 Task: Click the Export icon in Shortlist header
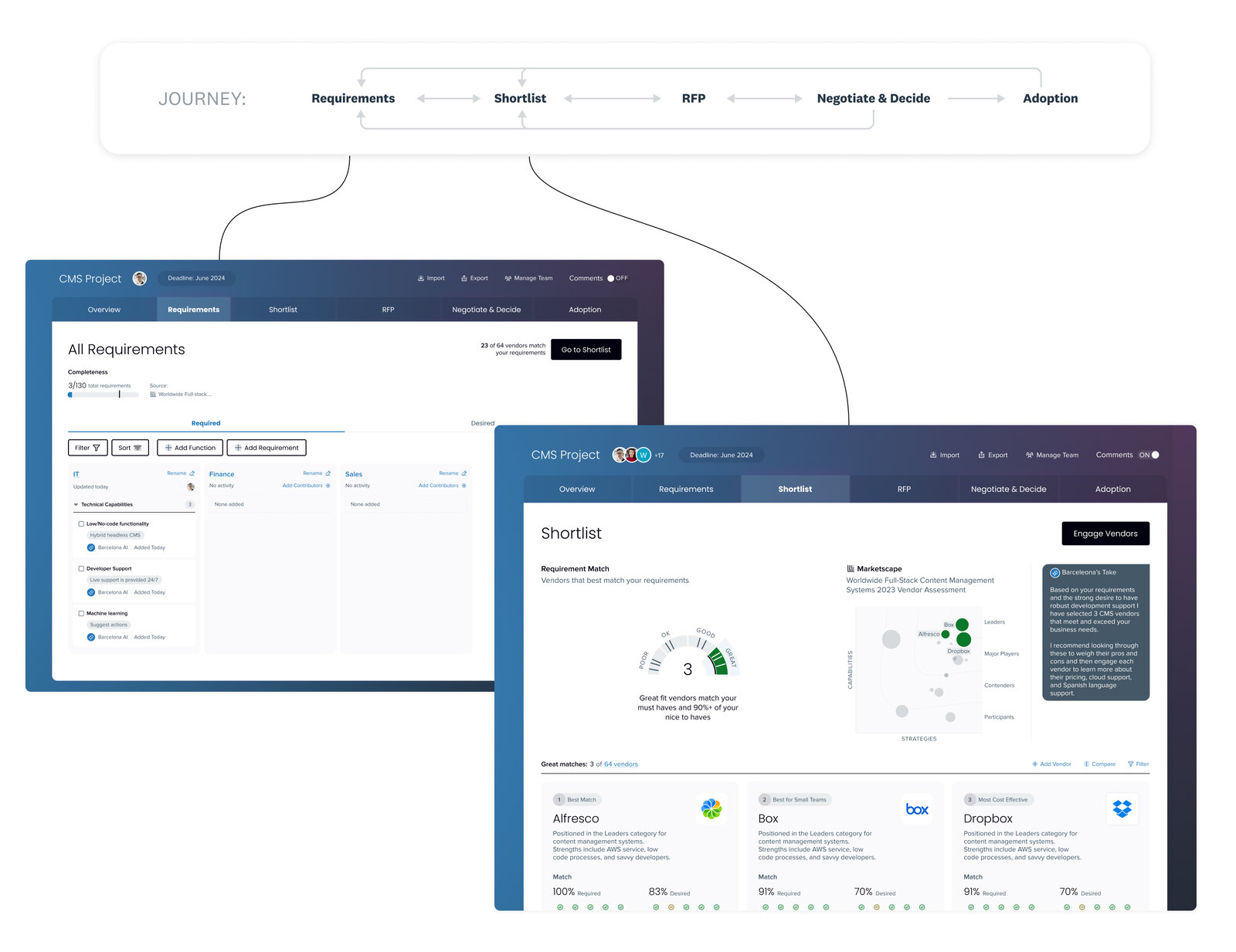pos(981,455)
